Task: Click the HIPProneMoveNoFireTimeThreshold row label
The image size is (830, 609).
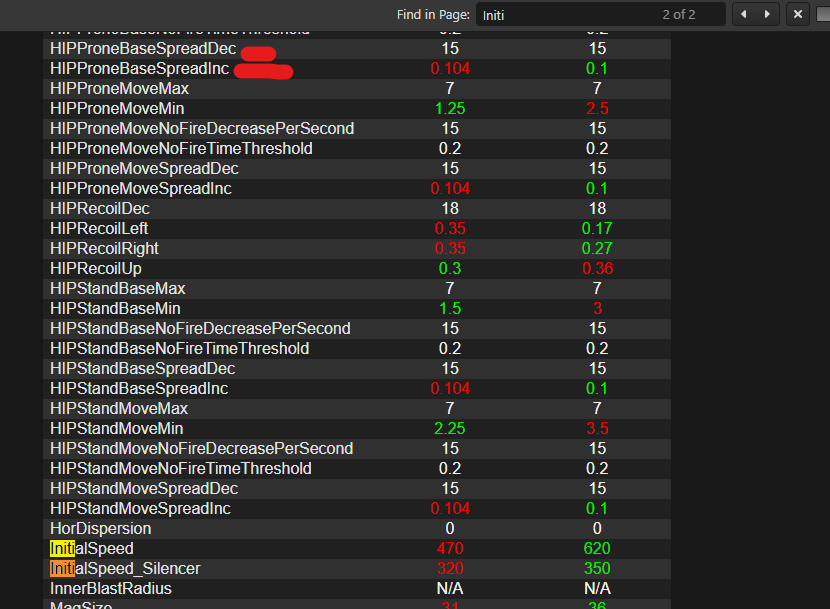Action: tap(182, 148)
